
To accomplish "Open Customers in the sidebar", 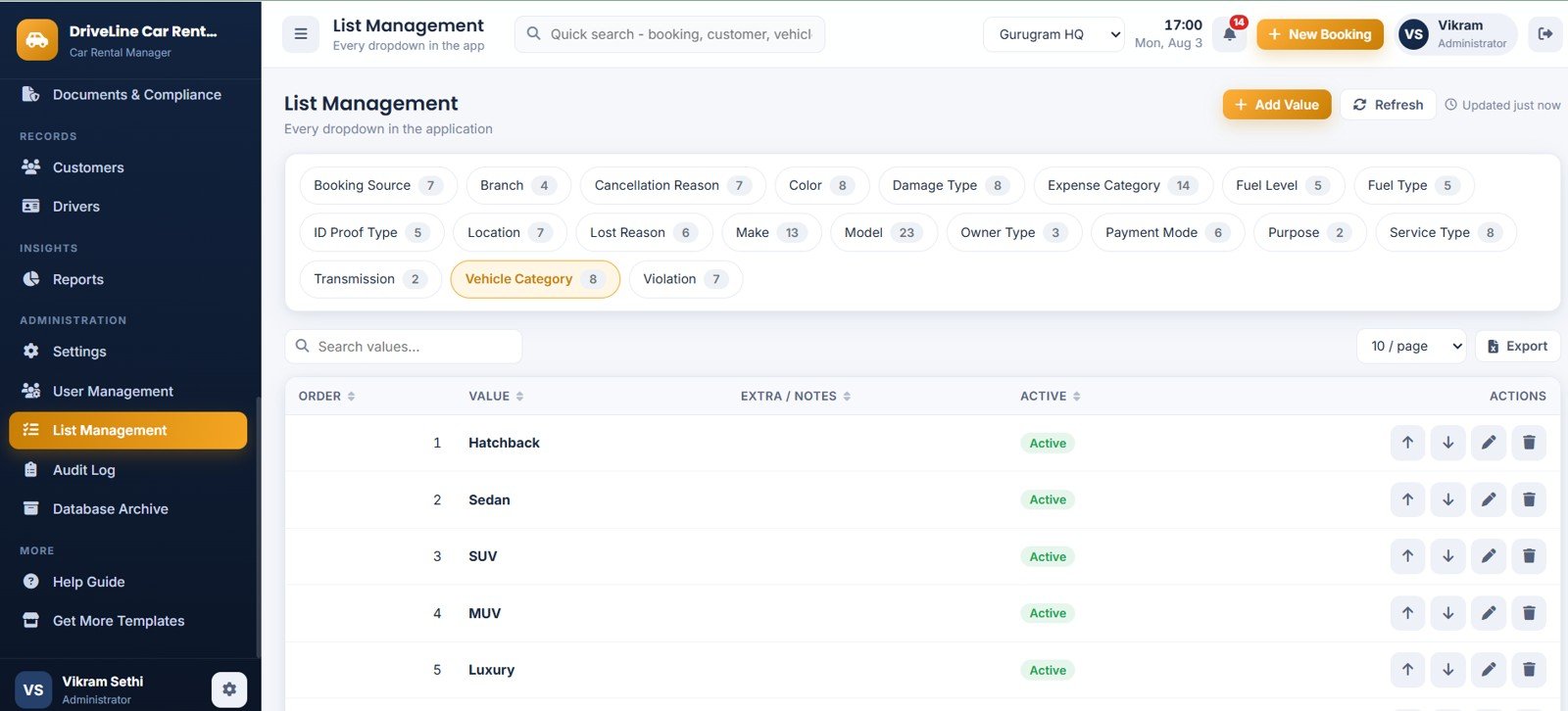I will (x=128, y=167).
